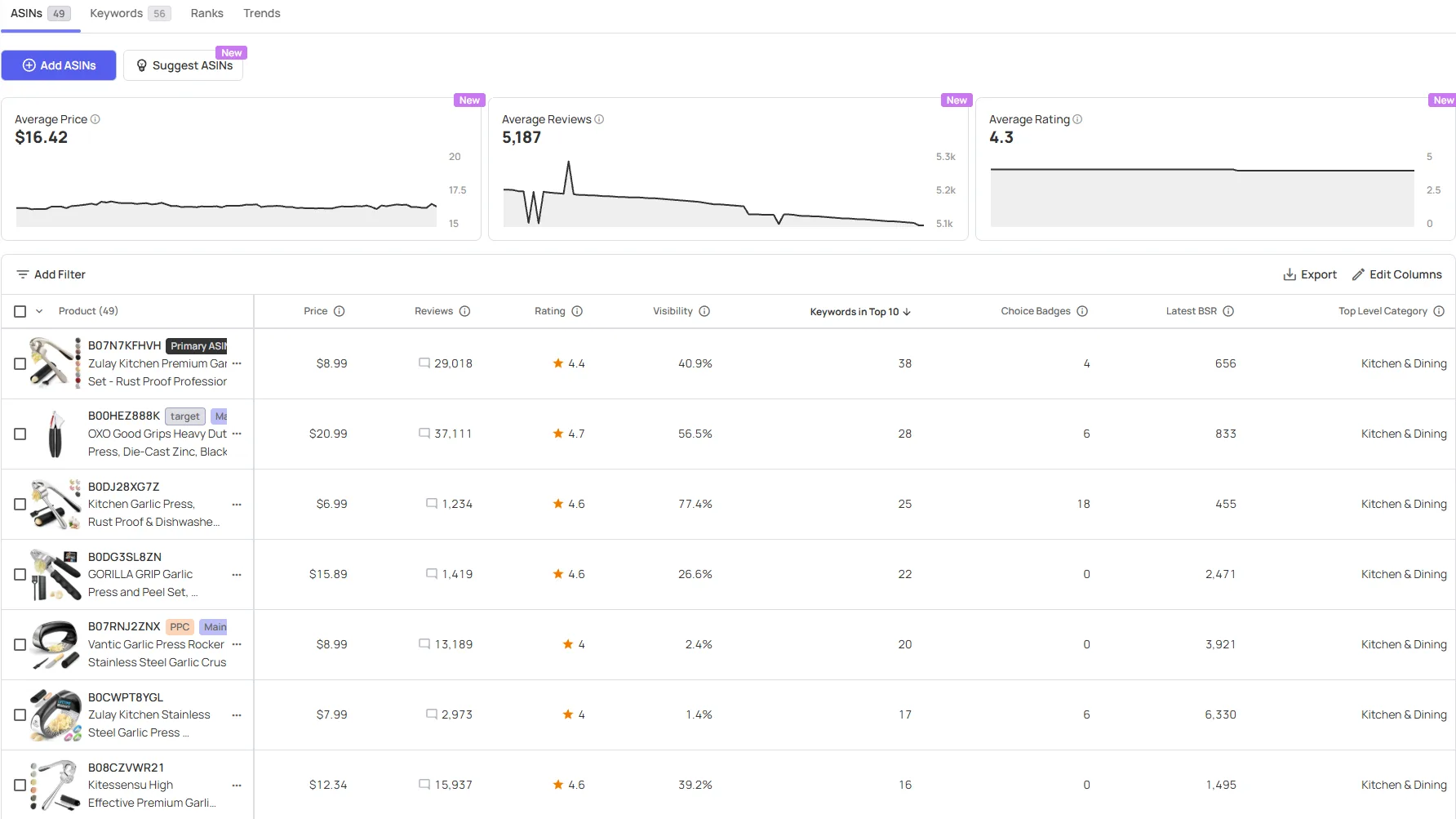
Task: Open the three-dot menu for B0DG3SL8ZN
Action: click(x=237, y=574)
